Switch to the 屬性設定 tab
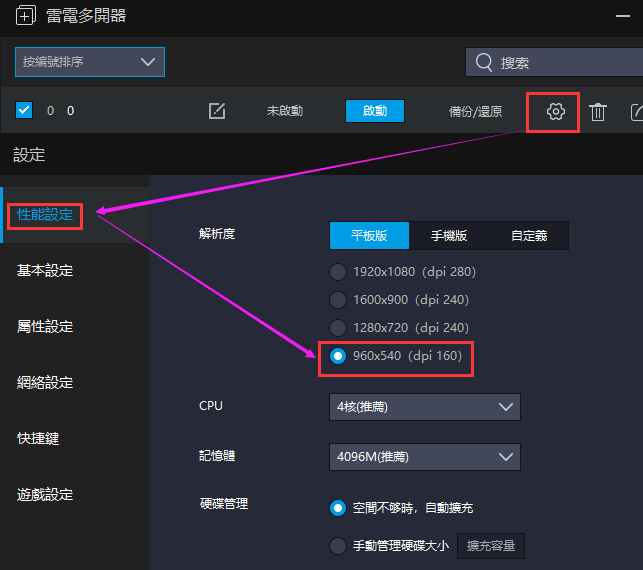Image resolution: width=643 pixels, height=570 pixels. click(45, 327)
